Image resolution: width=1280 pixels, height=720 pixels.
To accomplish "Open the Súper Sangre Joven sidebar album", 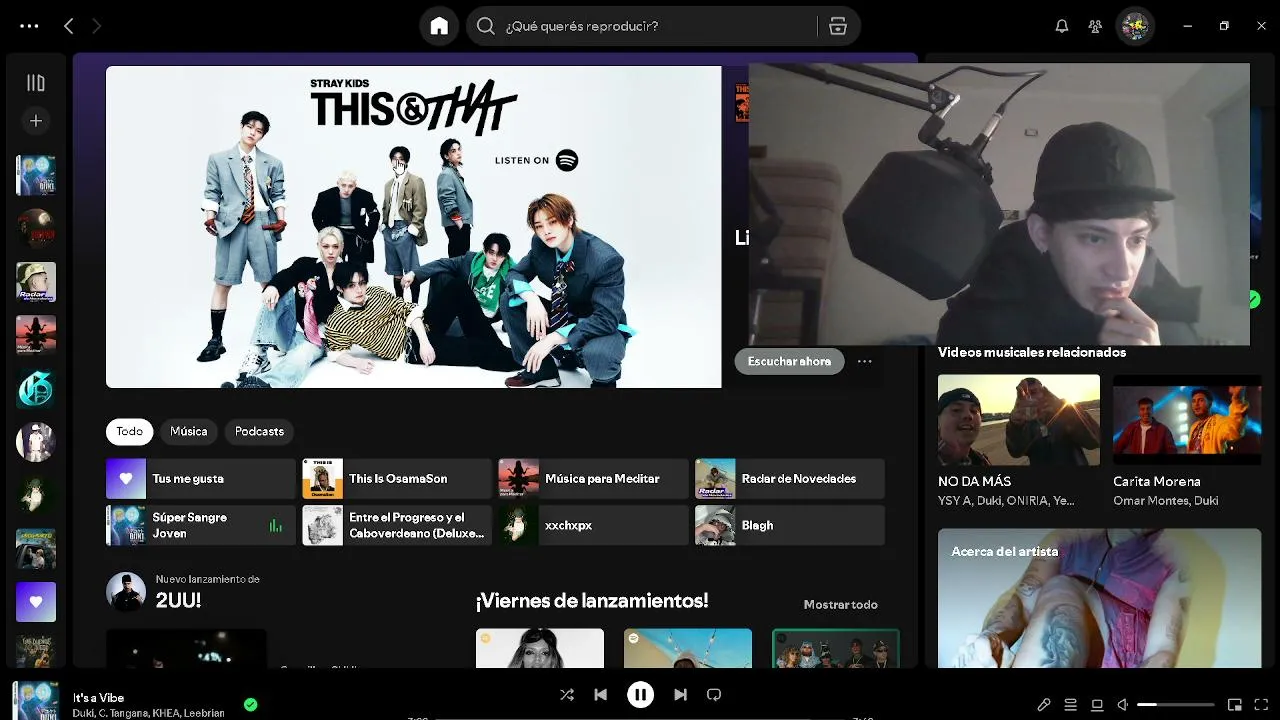I will tap(36, 175).
